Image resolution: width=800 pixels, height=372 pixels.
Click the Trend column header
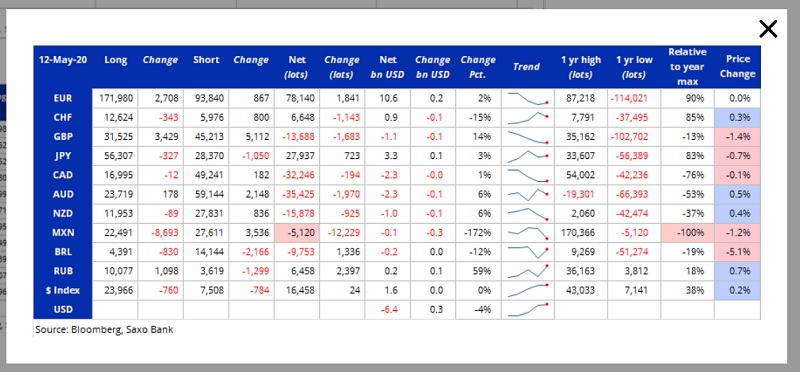coord(527,67)
